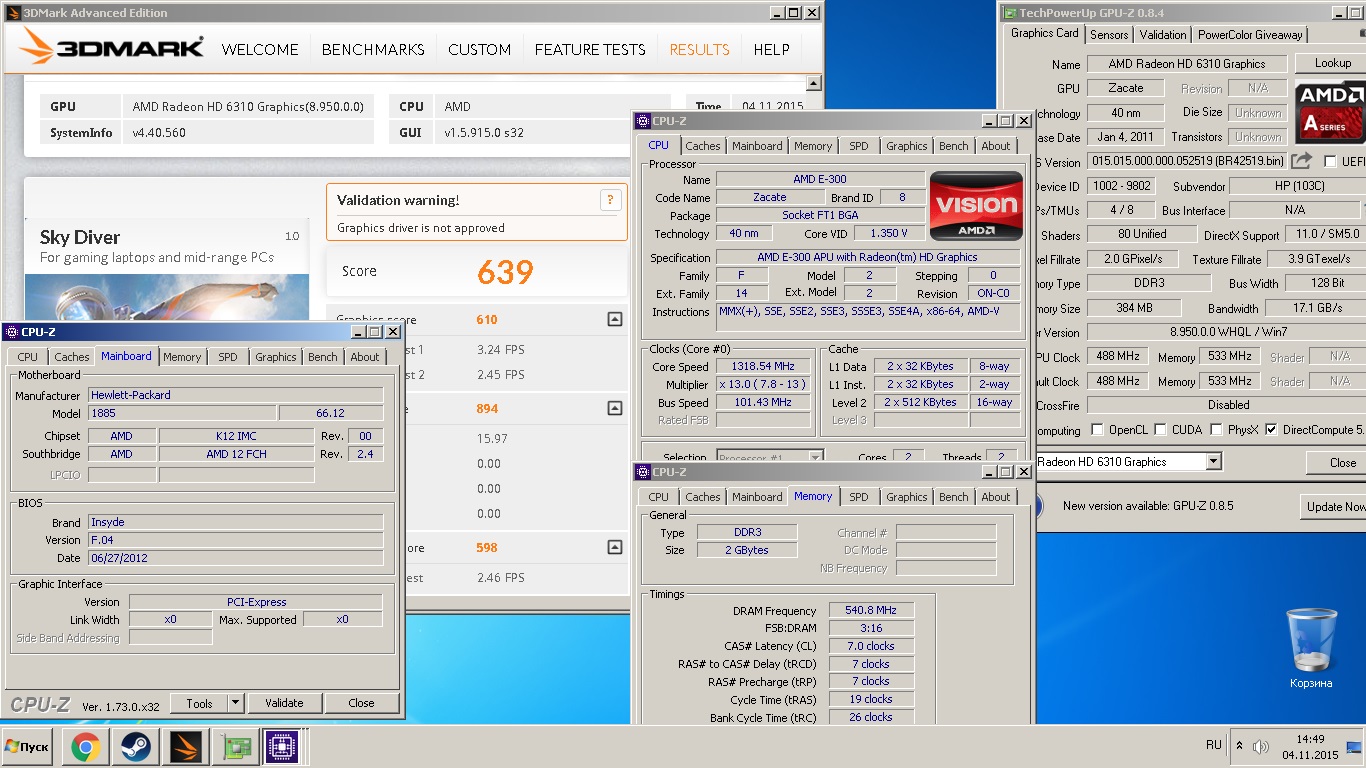Open Steam from the taskbar
Image resolution: width=1366 pixels, height=768 pixels.
(x=135, y=747)
